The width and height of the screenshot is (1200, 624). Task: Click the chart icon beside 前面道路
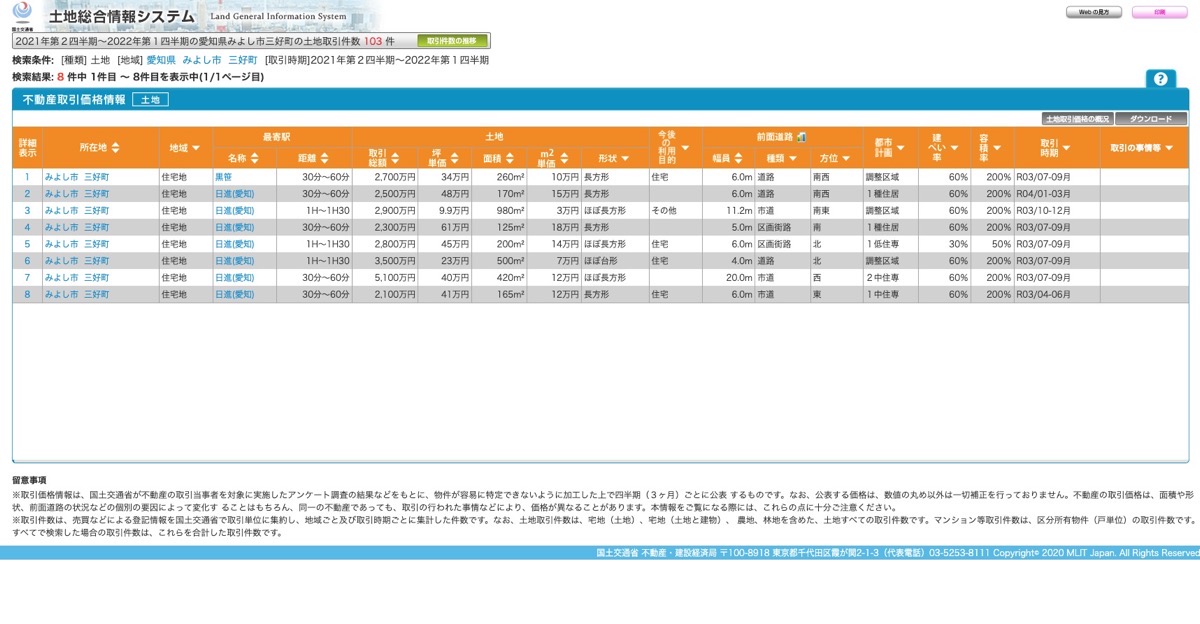pyautogui.click(x=801, y=137)
